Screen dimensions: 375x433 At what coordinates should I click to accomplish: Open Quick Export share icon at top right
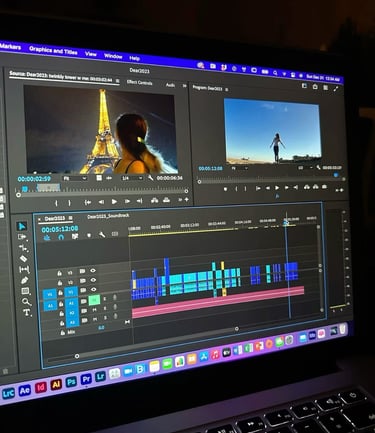point(315,87)
